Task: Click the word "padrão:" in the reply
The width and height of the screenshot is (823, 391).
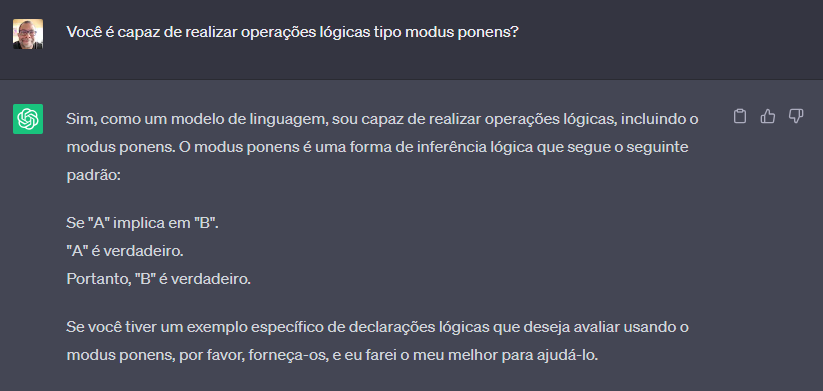Action: 94,175
